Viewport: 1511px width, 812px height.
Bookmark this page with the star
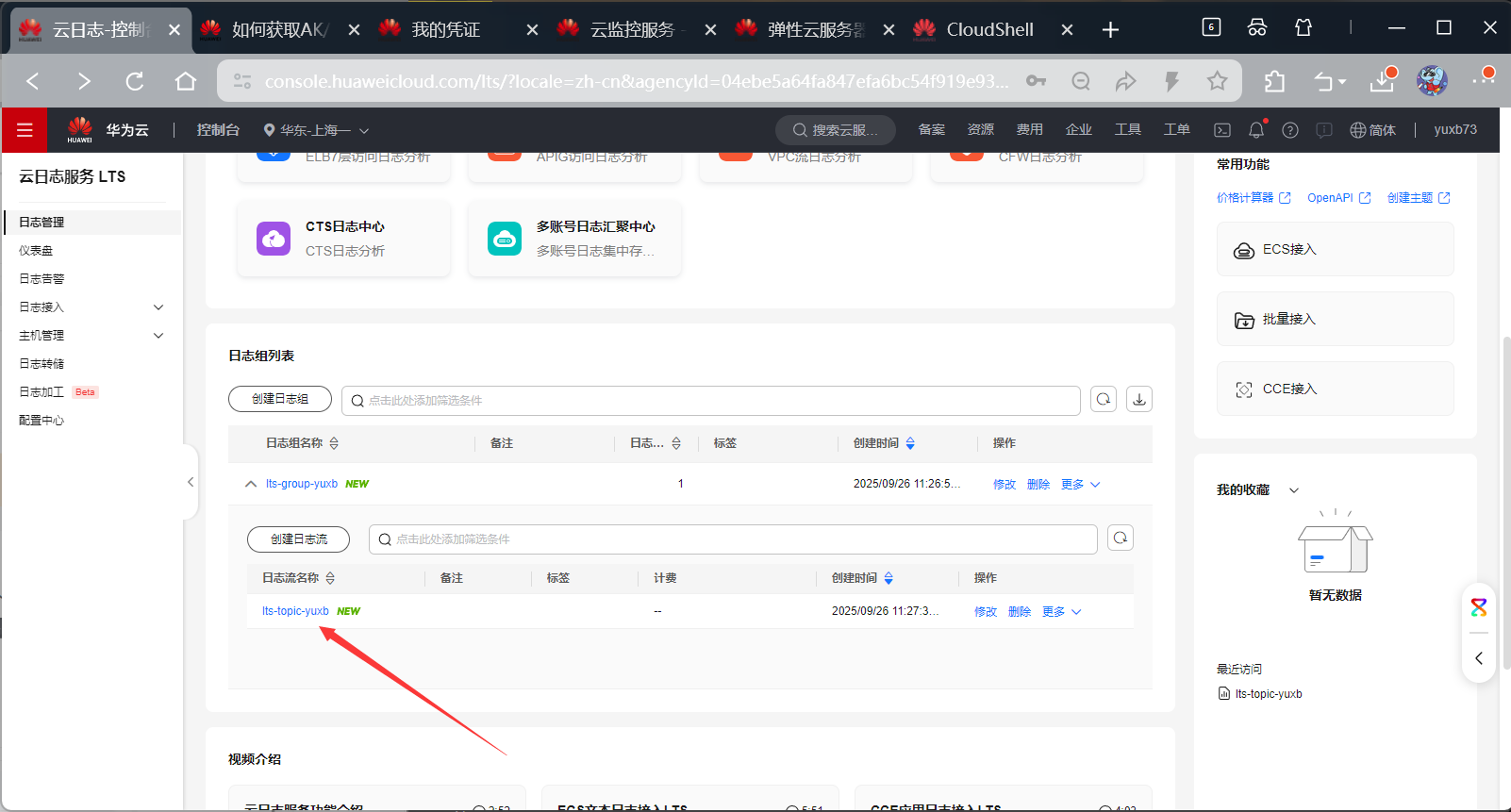tap(1217, 81)
